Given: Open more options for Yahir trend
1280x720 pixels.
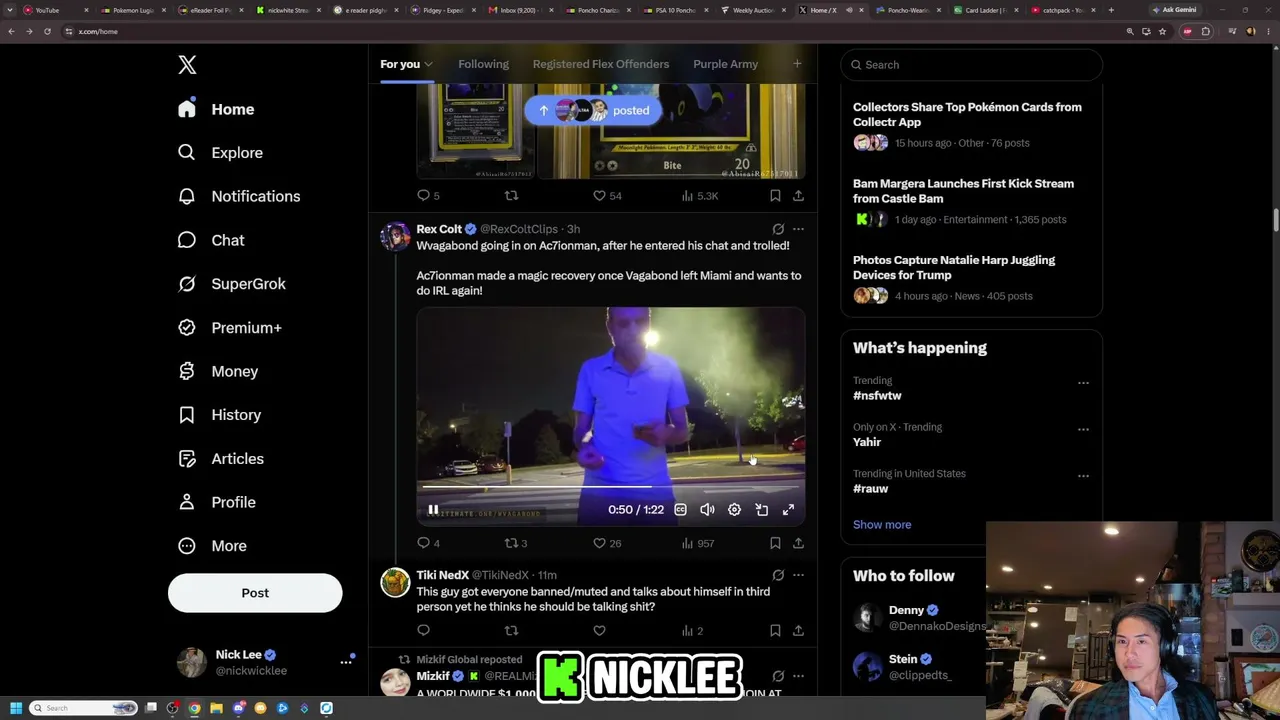Looking at the screenshot, I should tap(1083, 430).
